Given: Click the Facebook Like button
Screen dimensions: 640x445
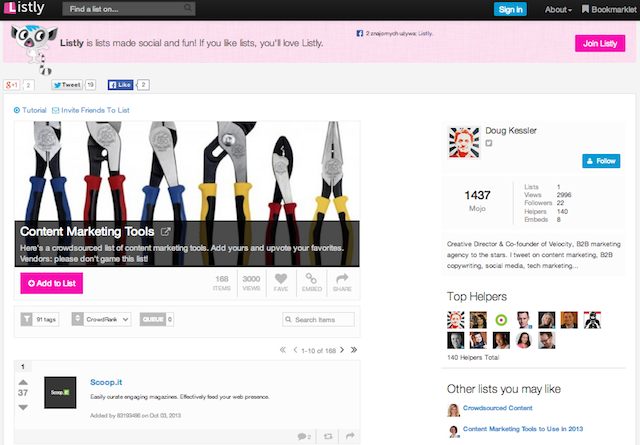Looking at the screenshot, I should coord(120,85).
